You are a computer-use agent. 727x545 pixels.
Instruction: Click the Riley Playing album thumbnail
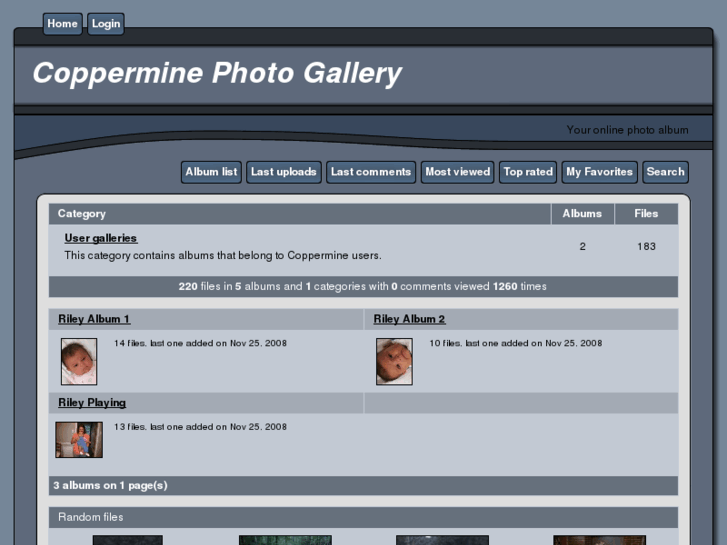click(x=79, y=440)
